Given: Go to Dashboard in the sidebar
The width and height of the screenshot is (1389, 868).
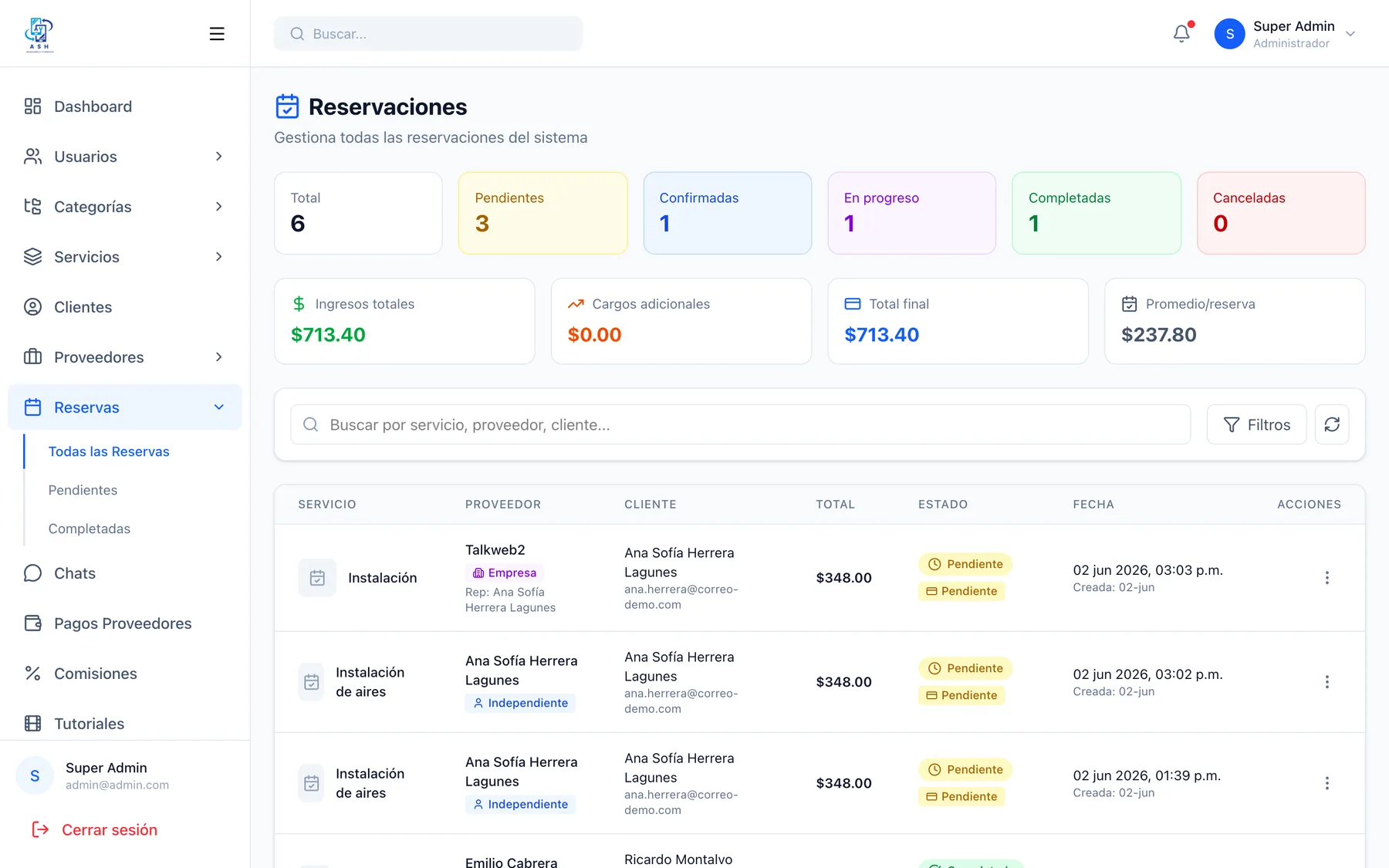Looking at the screenshot, I should [125, 106].
